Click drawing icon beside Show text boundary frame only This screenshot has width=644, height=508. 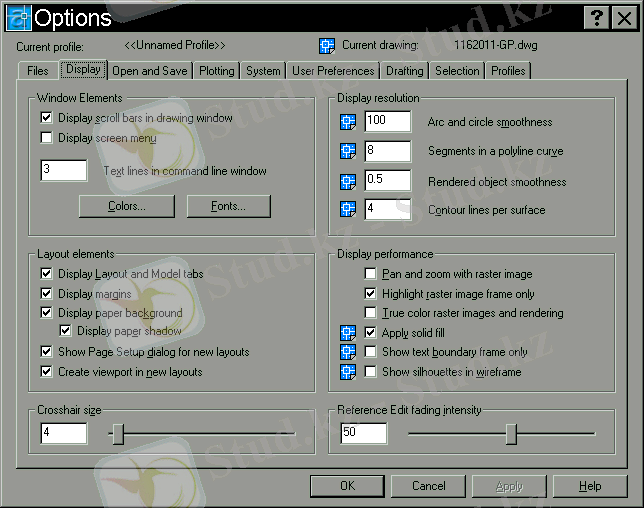pos(348,352)
